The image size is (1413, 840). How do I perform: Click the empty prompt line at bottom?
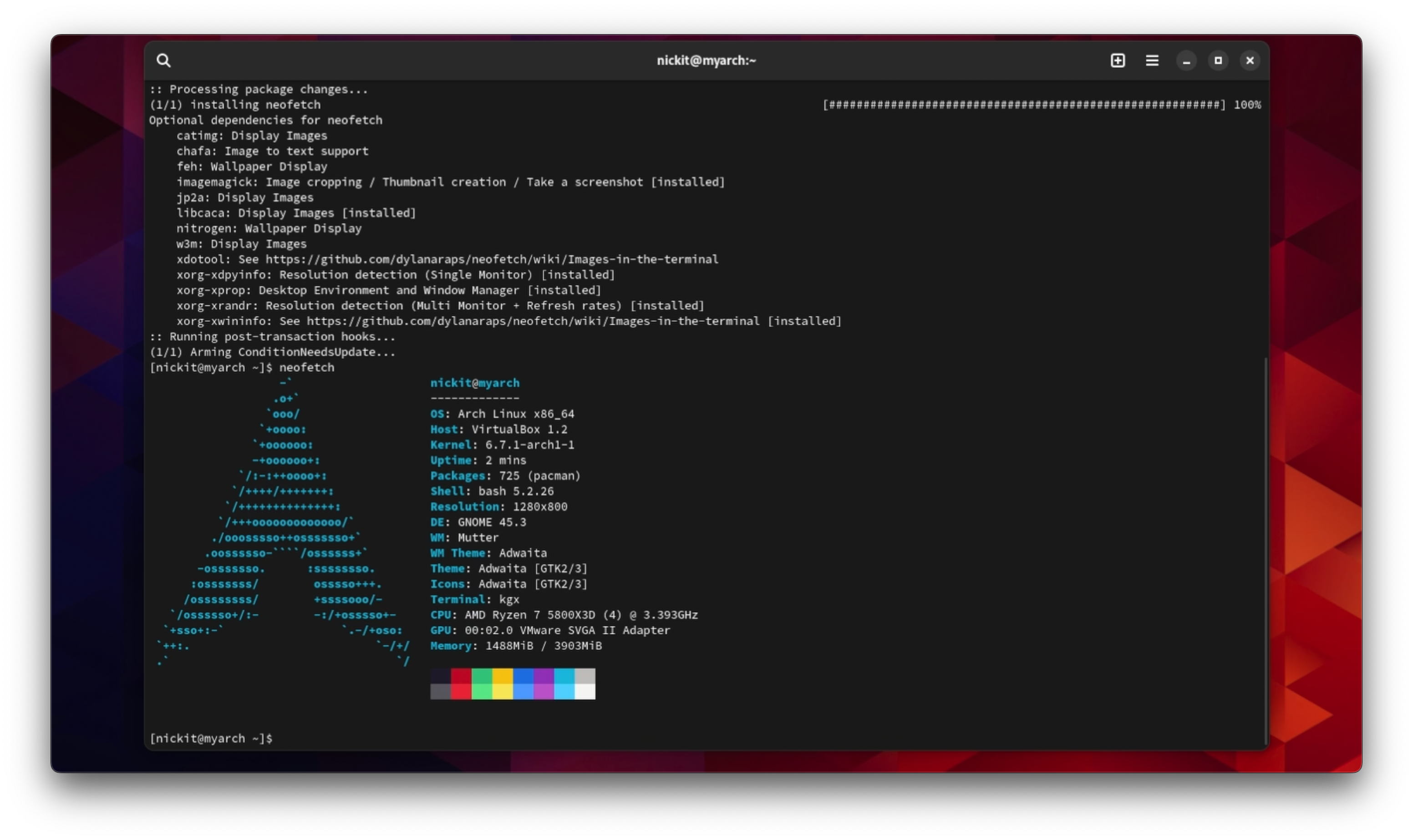coord(211,738)
